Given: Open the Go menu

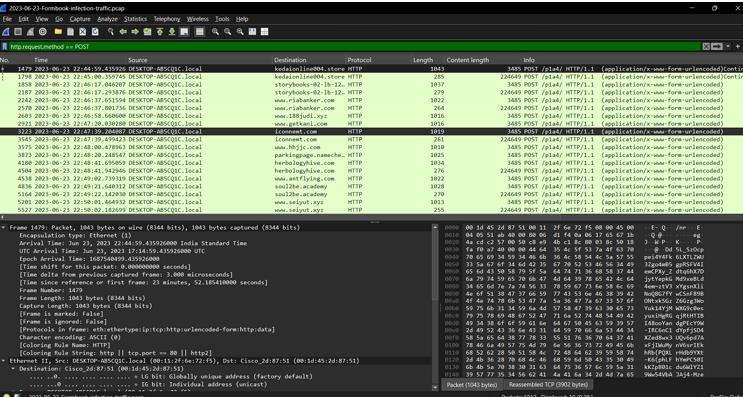Looking at the screenshot, I should (x=59, y=19).
